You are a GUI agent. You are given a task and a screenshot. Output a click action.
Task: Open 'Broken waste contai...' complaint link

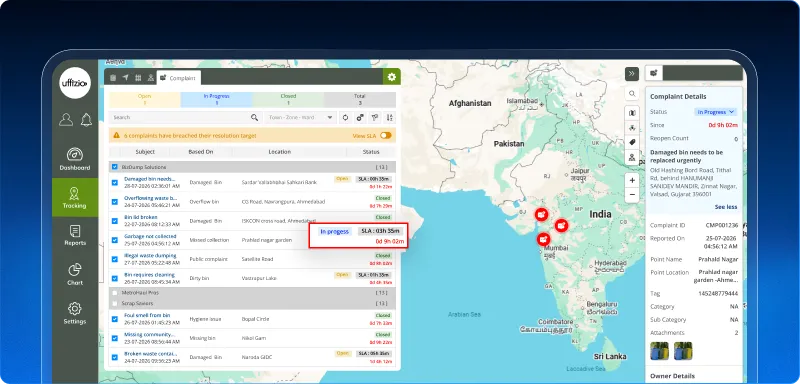151,354
